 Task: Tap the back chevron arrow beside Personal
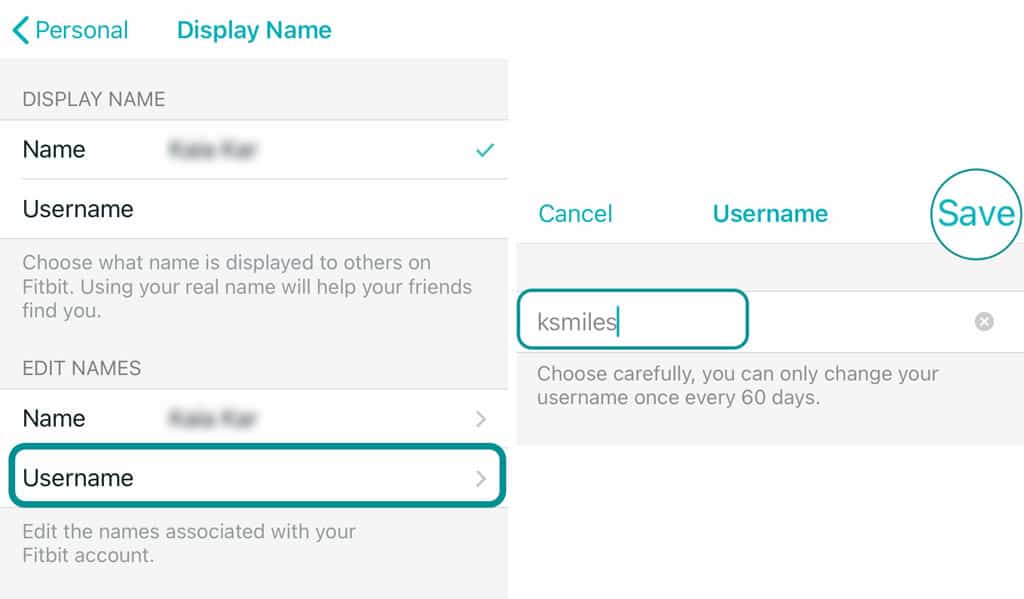pyautogui.click(x=21, y=30)
